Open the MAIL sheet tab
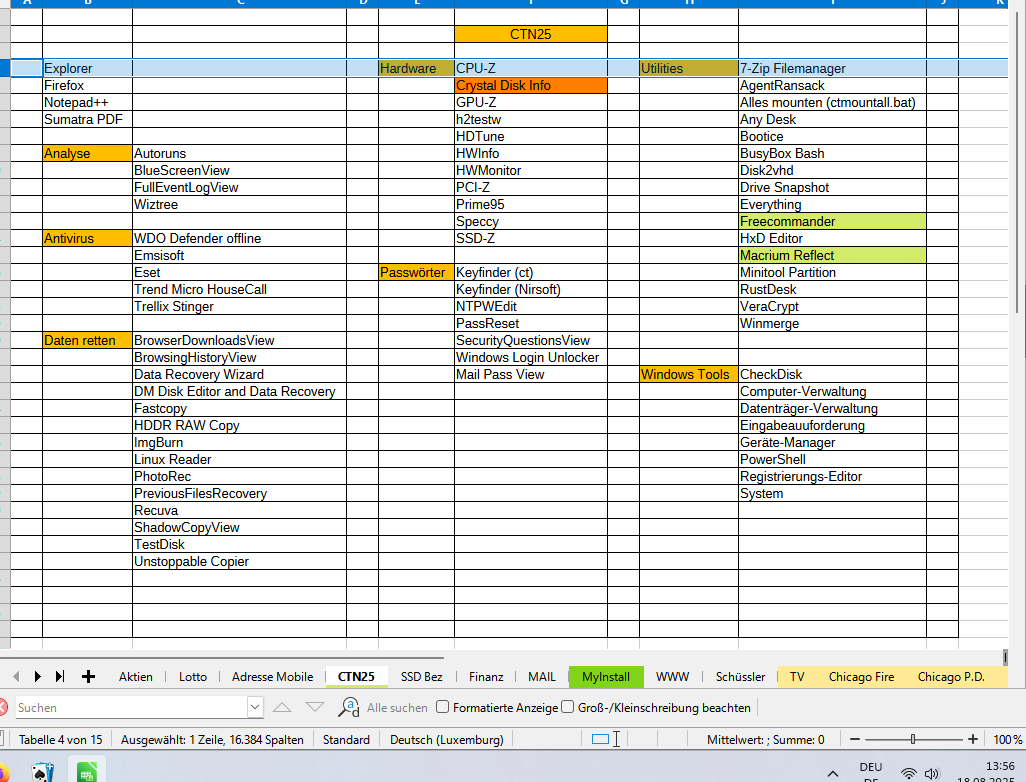This screenshot has height=782, width=1026. pyautogui.click(x=542, y=677)
